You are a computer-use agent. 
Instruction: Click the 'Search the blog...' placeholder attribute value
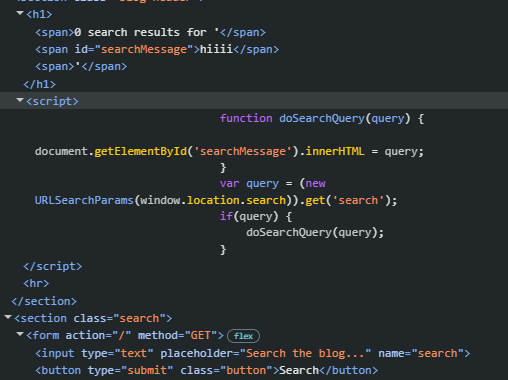(305, 353)
